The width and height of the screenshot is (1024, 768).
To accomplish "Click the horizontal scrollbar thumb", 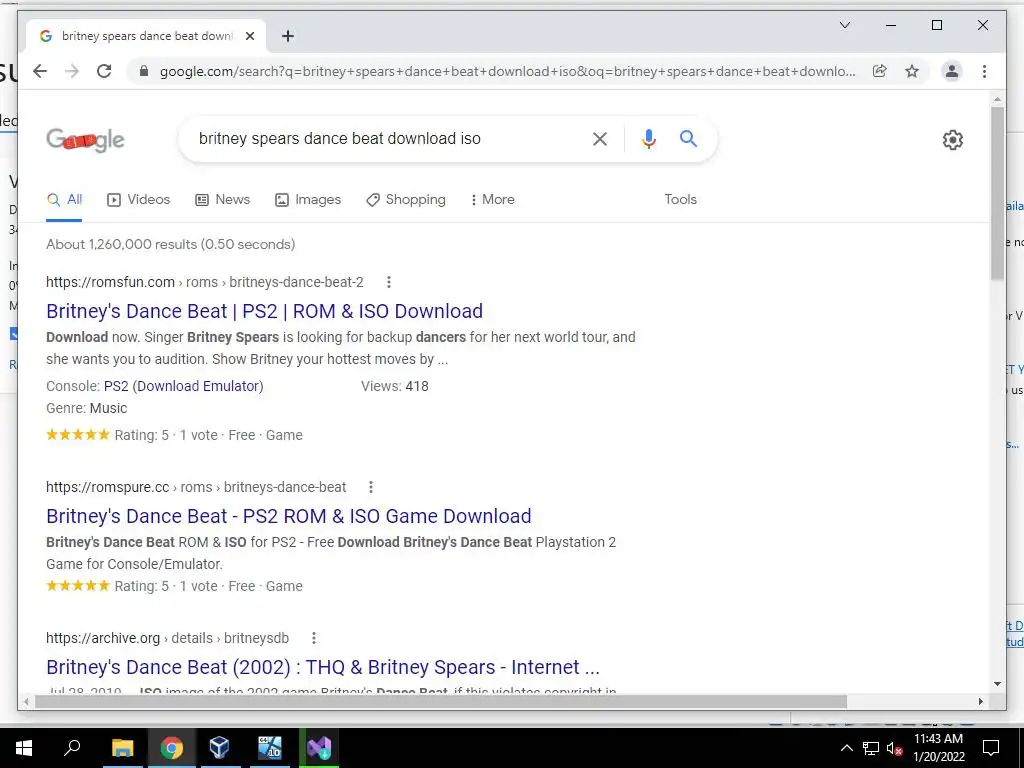I will (441, 701).
